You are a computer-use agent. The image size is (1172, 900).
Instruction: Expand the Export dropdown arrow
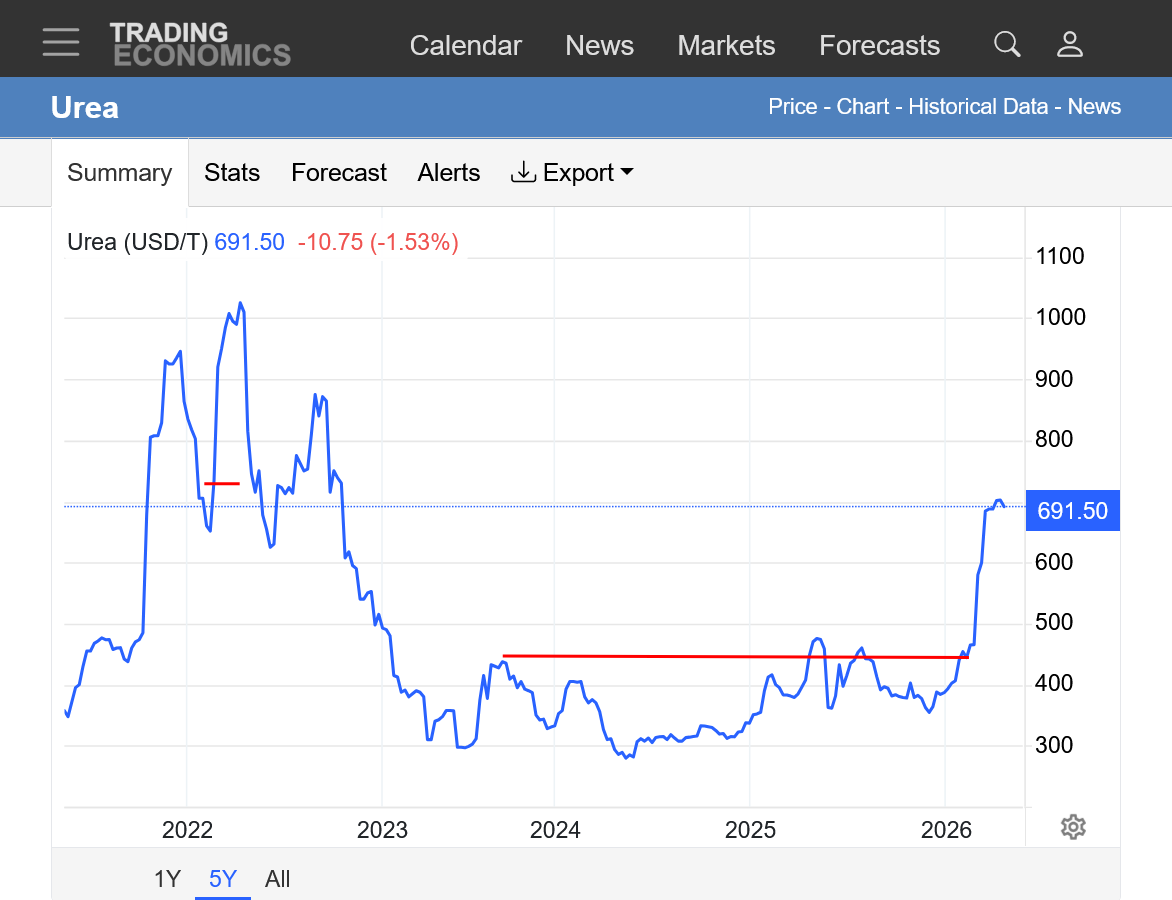[x=627, y=172]
